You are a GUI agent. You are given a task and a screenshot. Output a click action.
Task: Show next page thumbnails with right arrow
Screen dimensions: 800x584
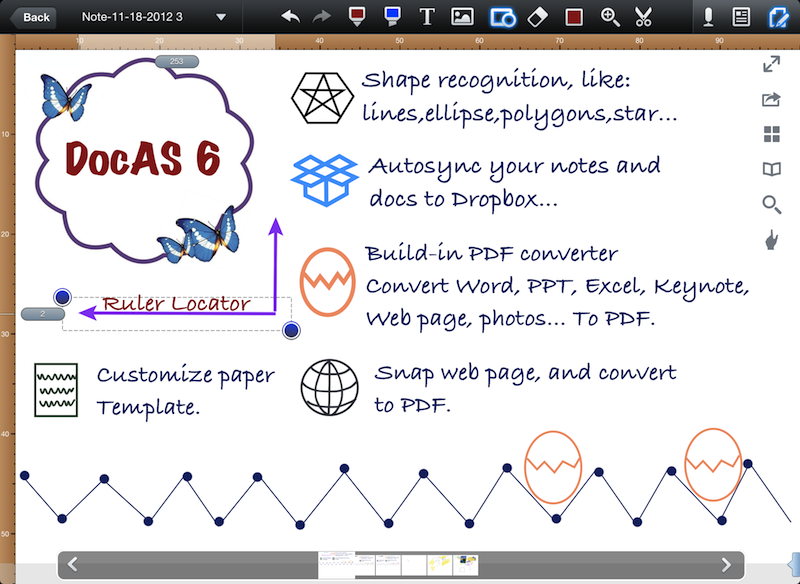pyautogui.click(x=726, y=565)
